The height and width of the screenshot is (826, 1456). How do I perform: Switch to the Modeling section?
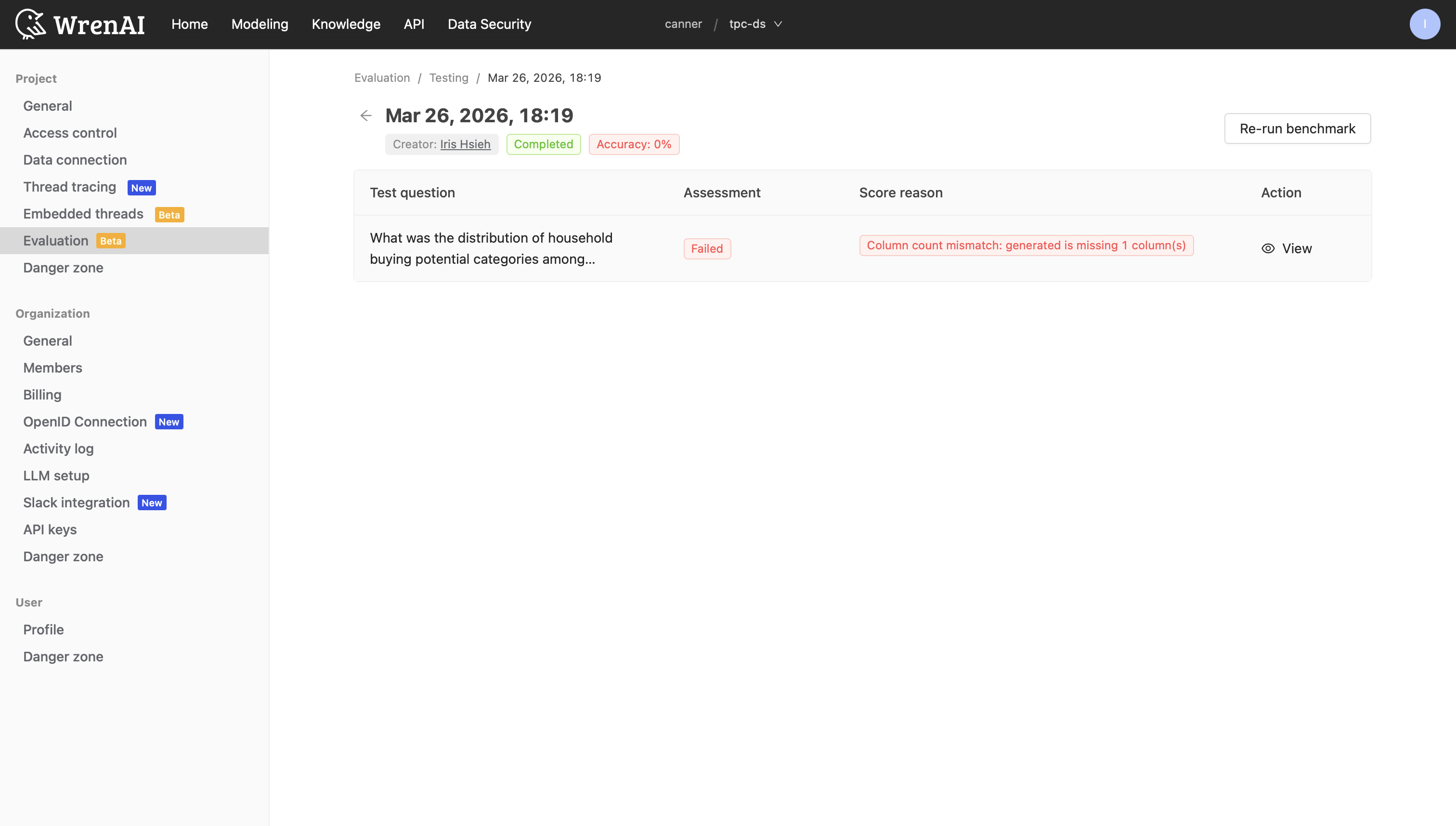[x=260, y=24]
